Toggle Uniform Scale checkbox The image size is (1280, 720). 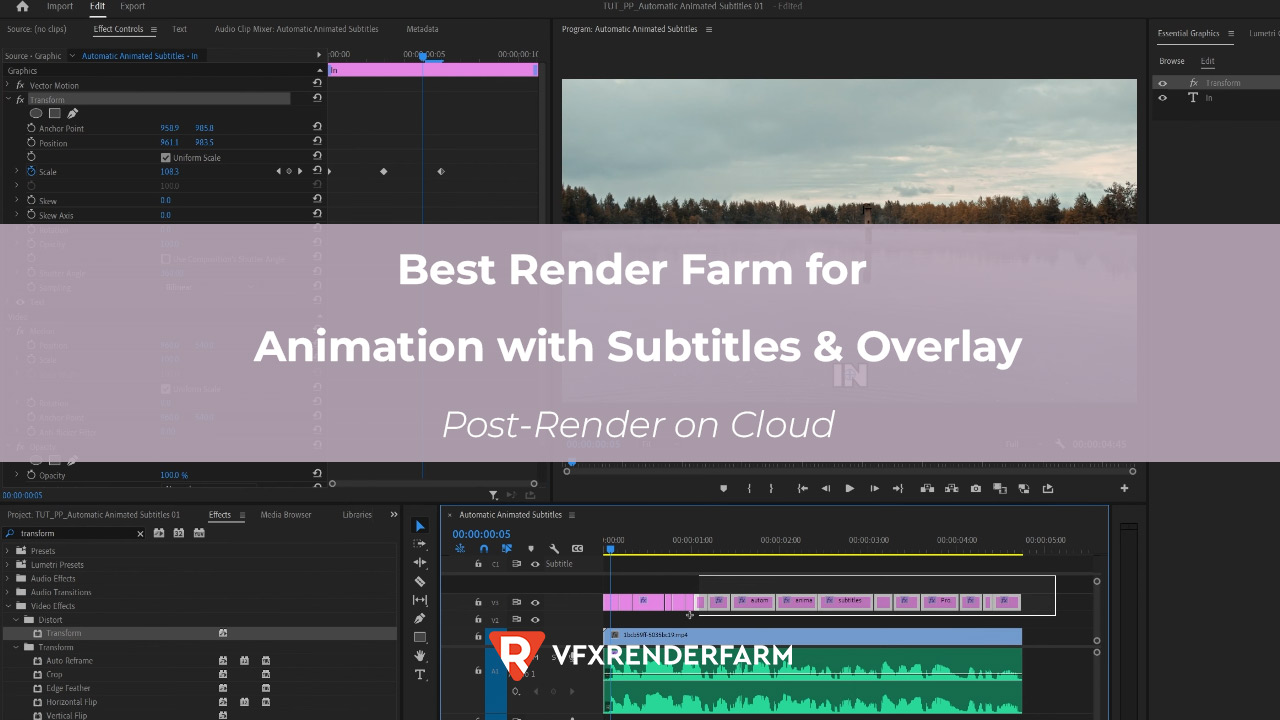165,157
